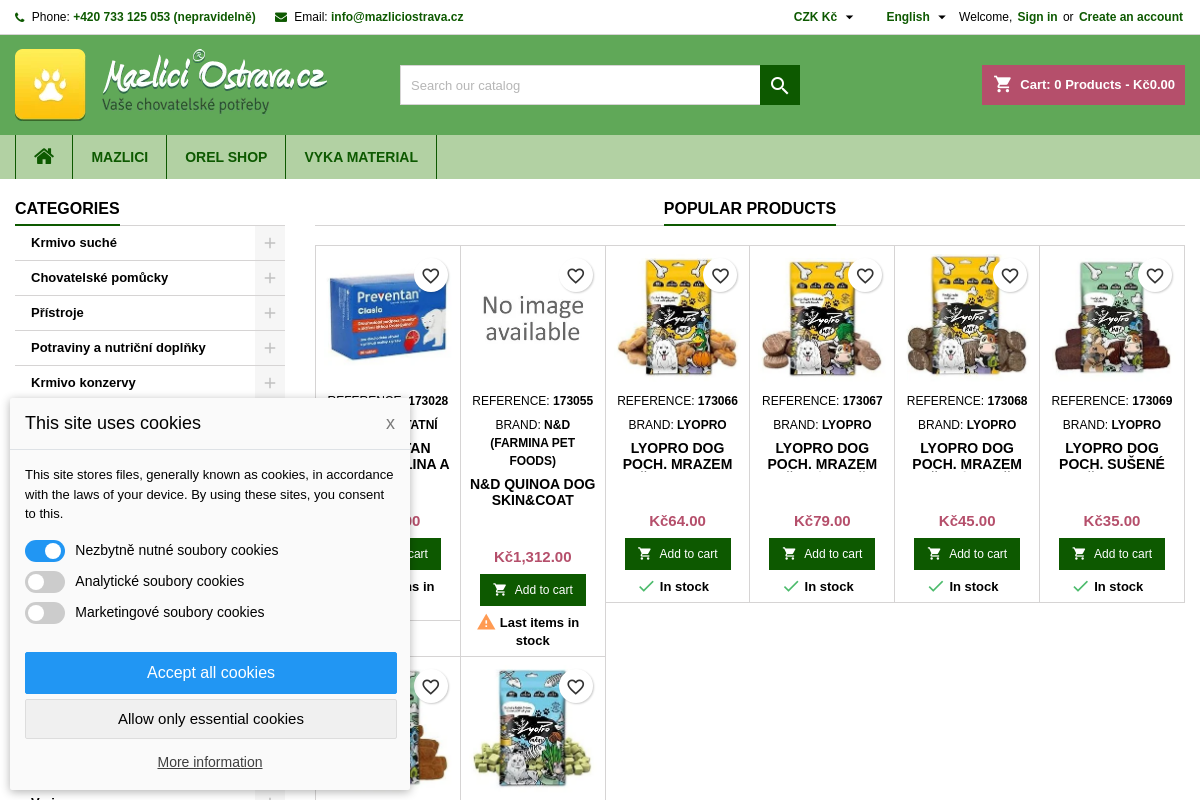
Task: Click the Search our catalog field
Action: tap(580, 85)
